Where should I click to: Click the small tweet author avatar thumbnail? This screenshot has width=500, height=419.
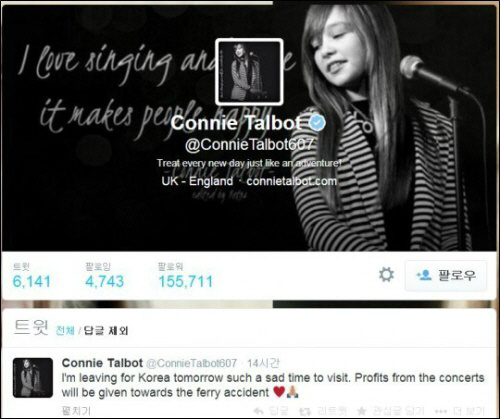[33, 378]
